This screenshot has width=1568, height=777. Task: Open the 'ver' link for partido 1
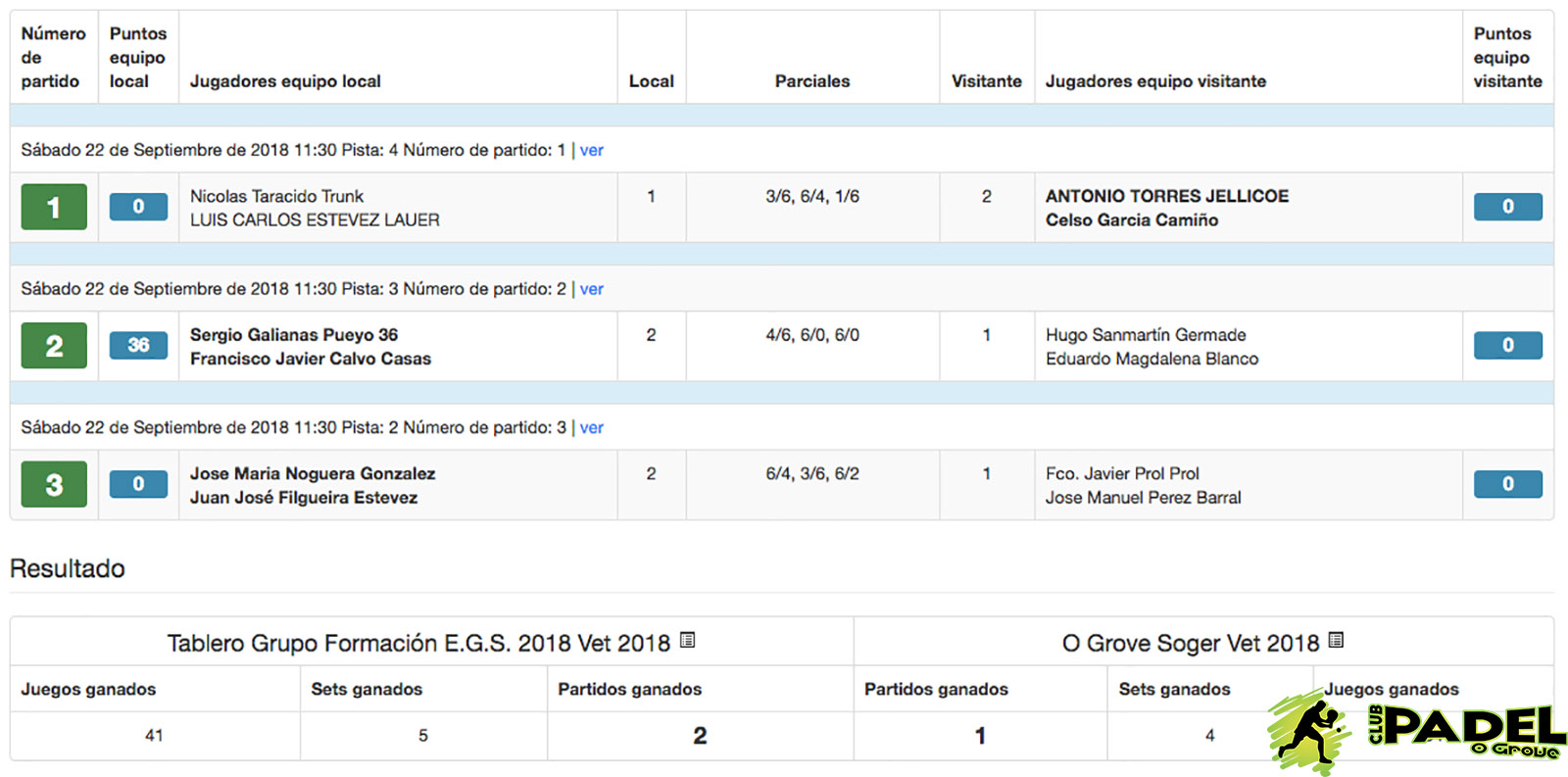591,150
